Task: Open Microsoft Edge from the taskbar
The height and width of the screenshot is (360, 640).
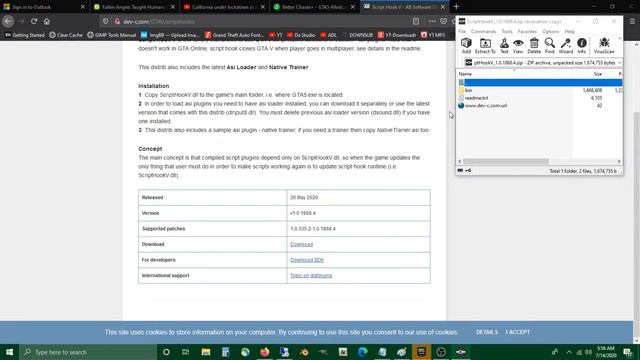Action: (362, 352)
